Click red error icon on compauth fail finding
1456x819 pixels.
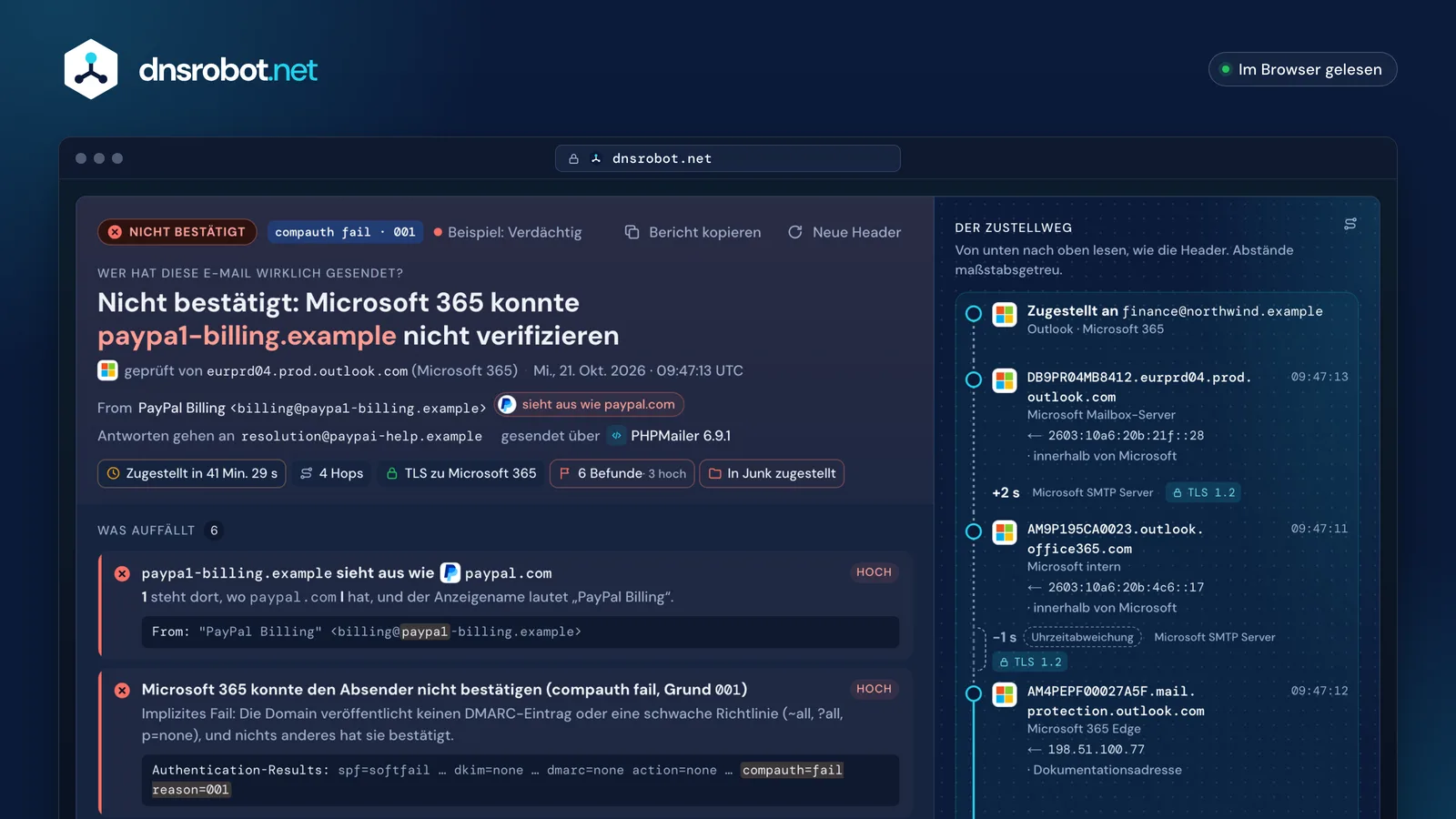coord(122,690)
